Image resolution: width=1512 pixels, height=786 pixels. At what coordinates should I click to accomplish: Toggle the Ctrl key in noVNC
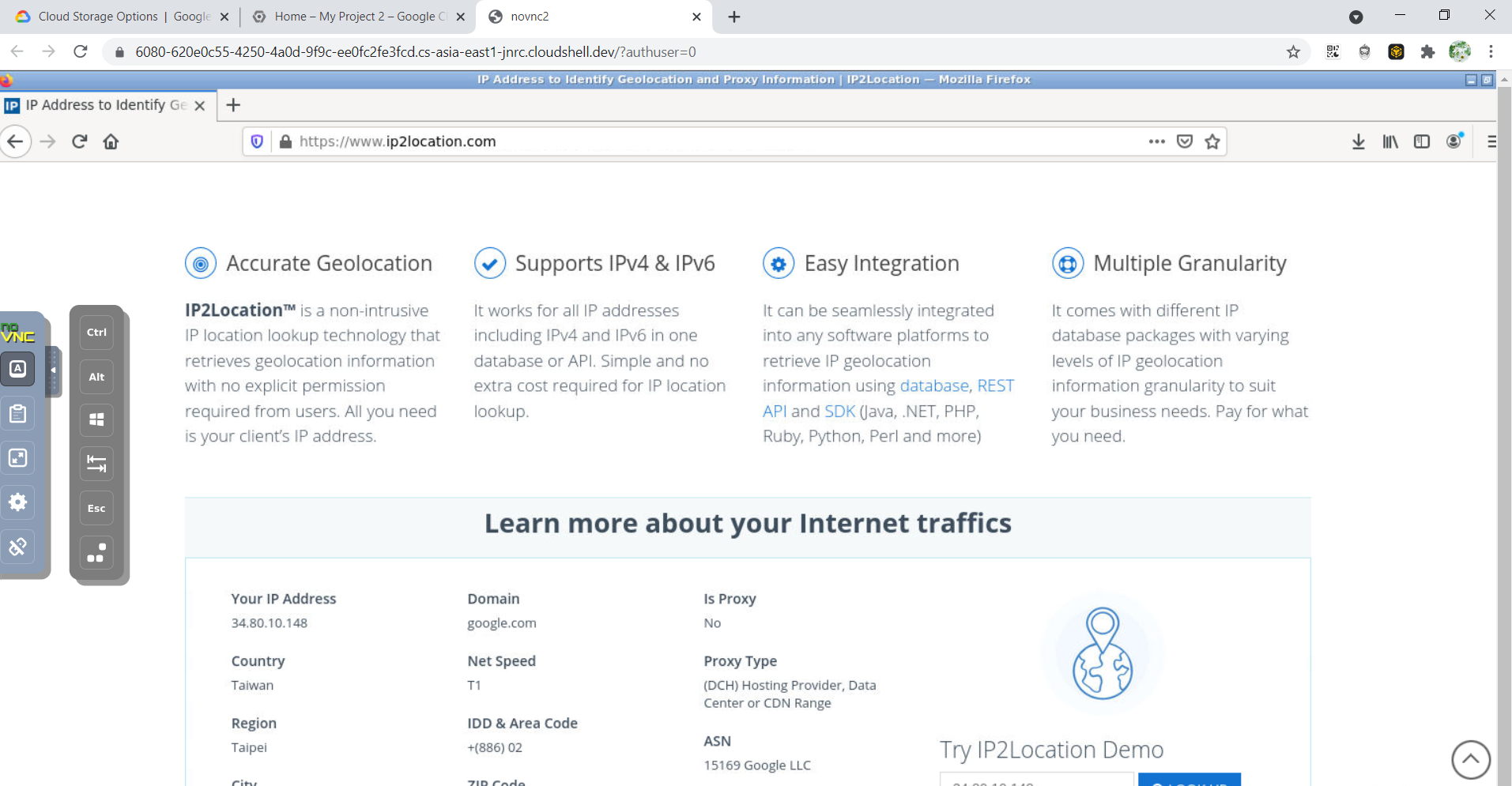click(x=96, y=333)
